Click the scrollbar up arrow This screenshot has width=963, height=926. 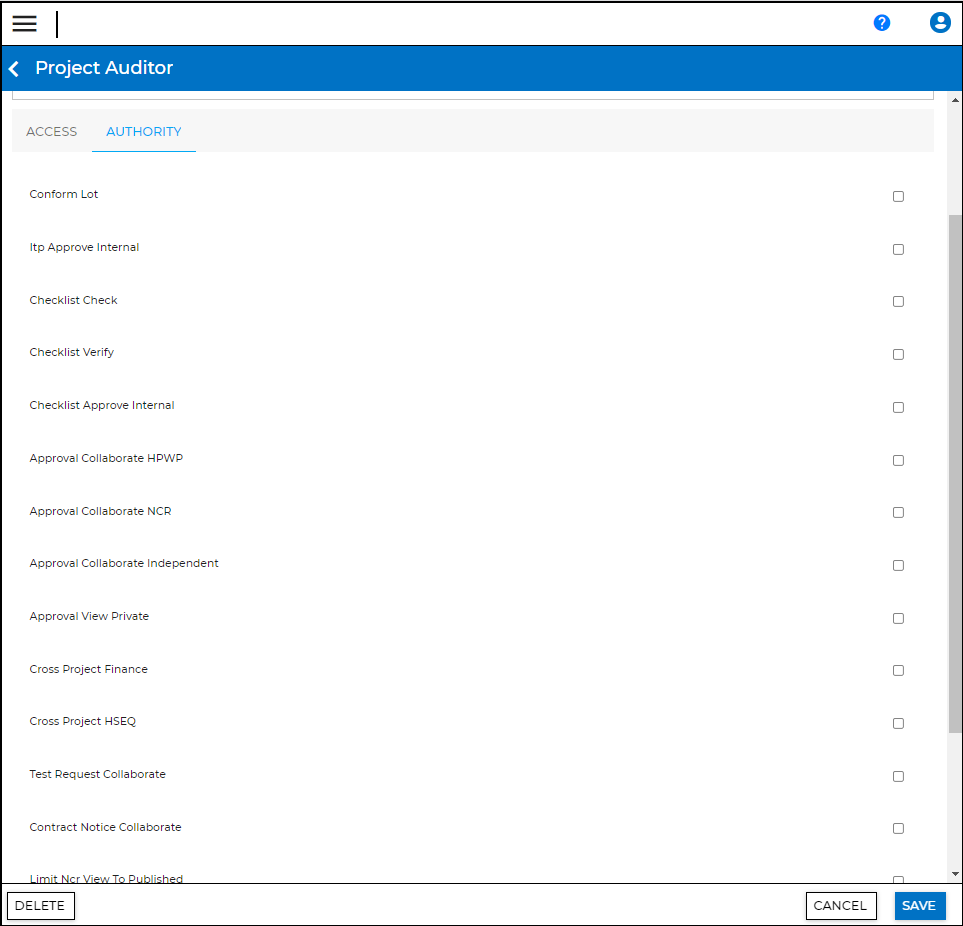[955, 99]
